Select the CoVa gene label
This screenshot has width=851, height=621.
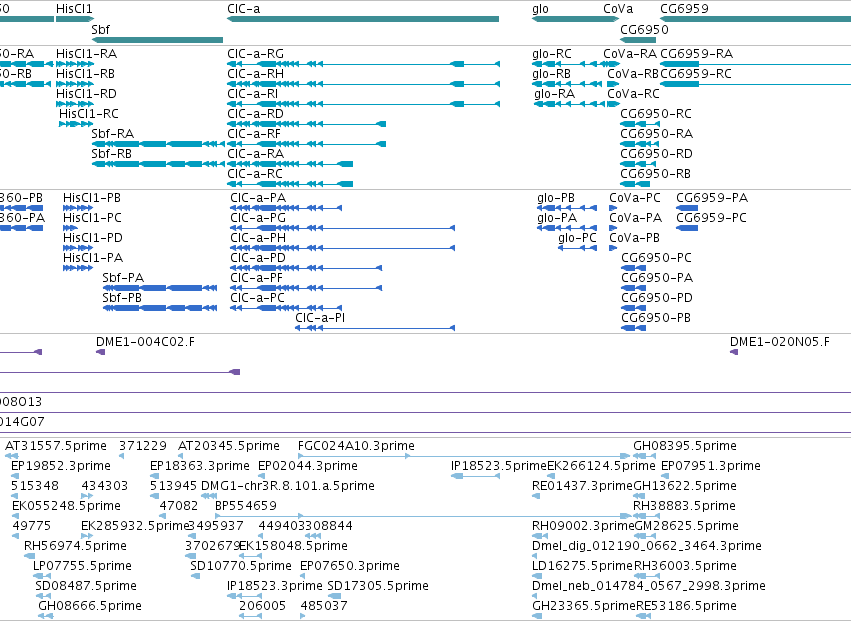point(618,9)
